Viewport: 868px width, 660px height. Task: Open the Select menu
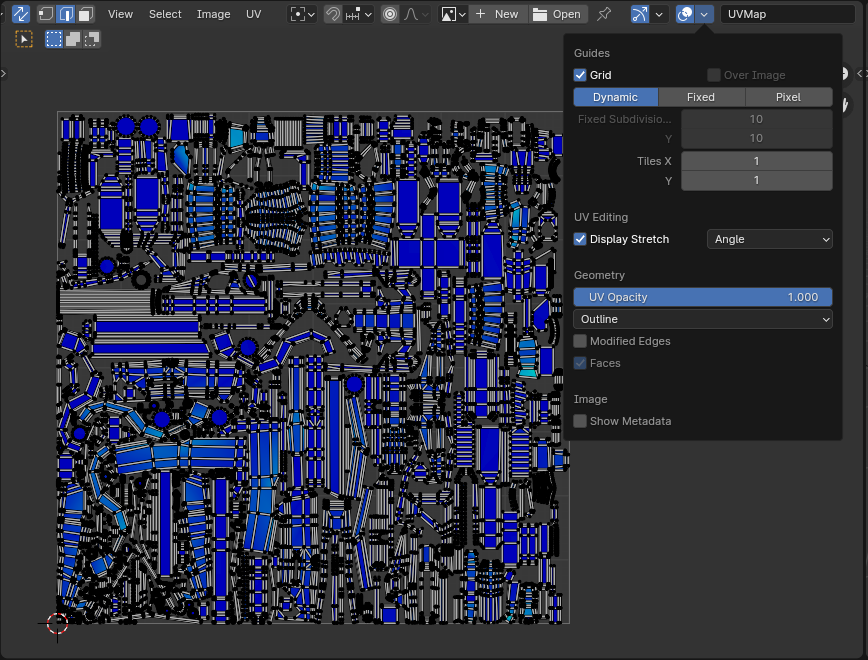coord(165,14)
